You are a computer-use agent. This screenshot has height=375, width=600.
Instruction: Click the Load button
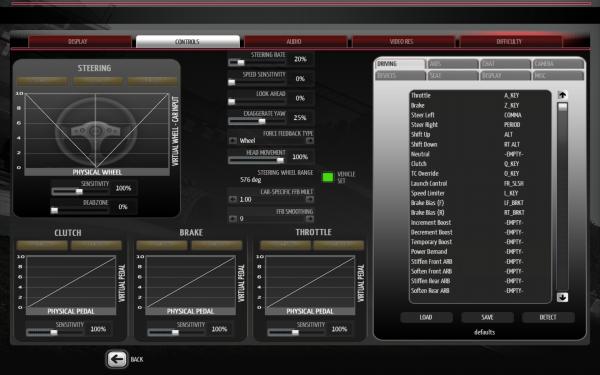coord(426,317)
